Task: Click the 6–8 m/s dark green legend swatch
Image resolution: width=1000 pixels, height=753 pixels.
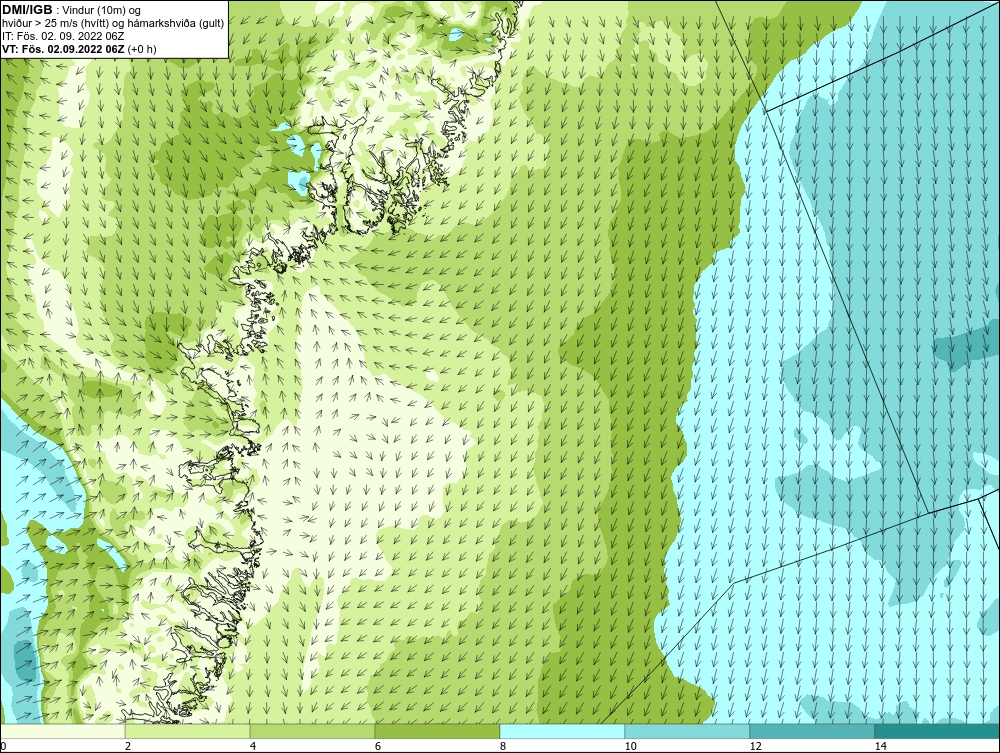Action: click(438, 731)
